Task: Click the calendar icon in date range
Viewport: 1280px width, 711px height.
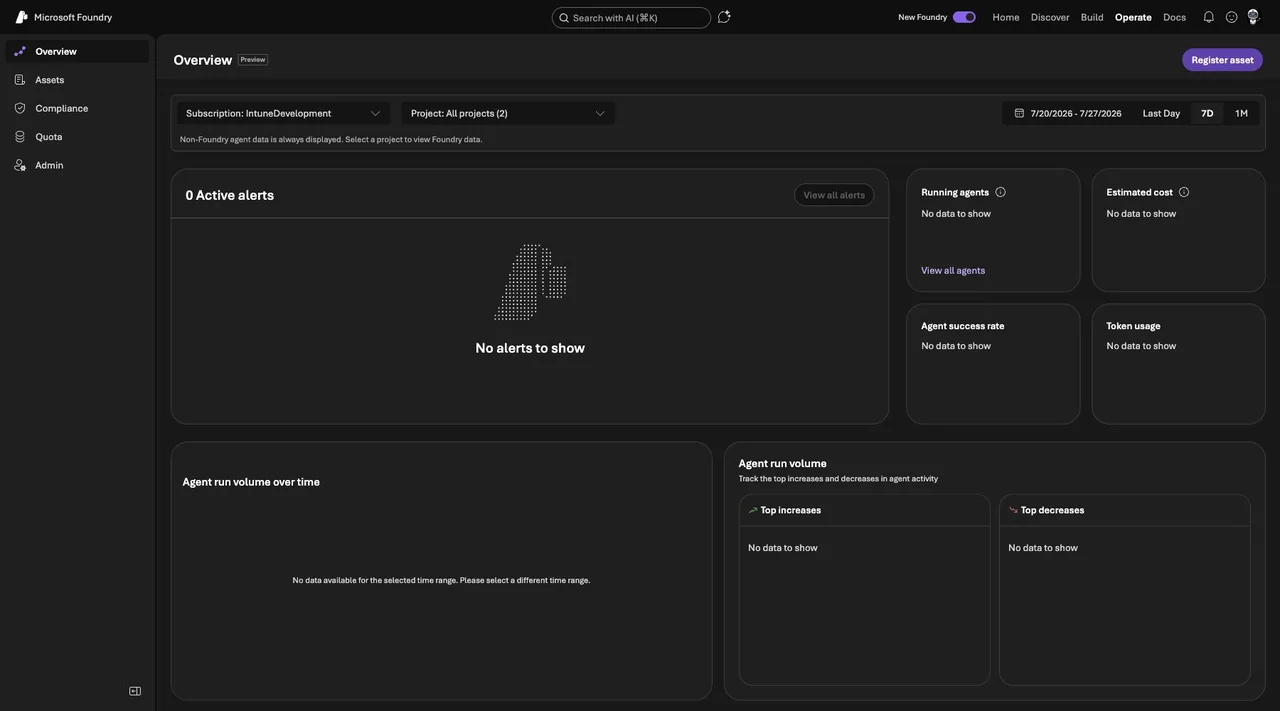Action: (x=1019, y=113)
